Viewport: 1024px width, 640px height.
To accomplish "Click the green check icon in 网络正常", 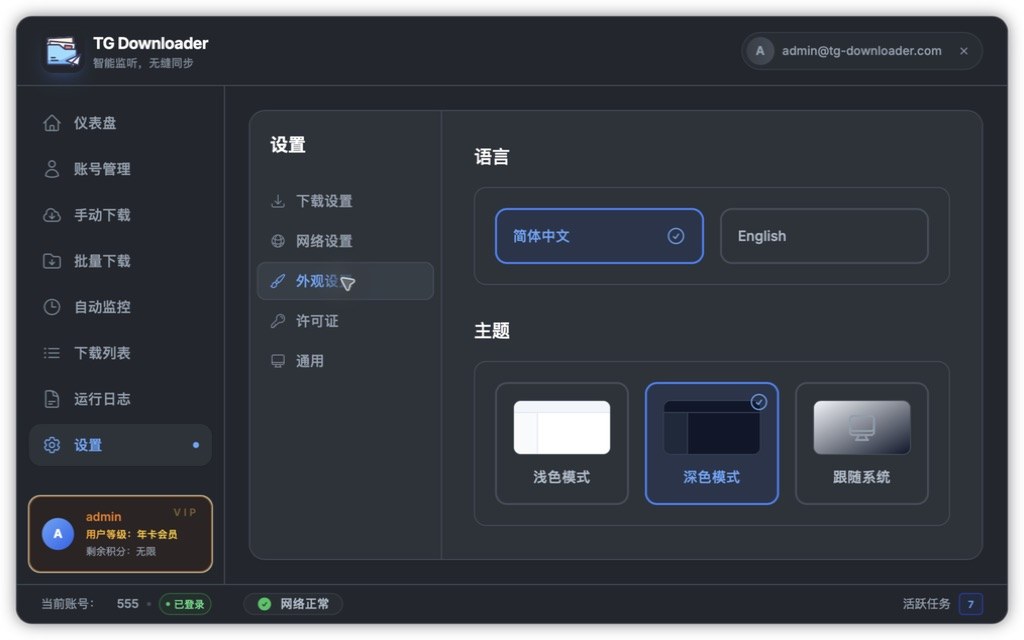I will click(264, 604).
